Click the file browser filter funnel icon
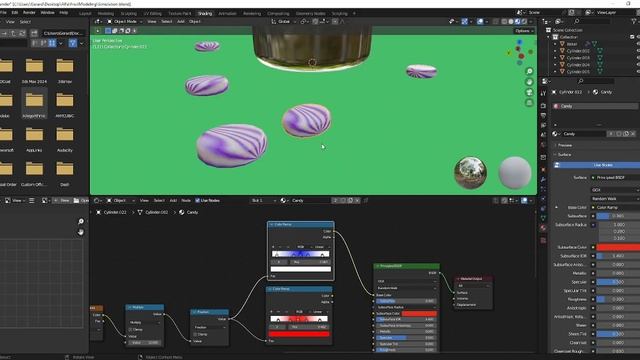 tap(73, 43)
